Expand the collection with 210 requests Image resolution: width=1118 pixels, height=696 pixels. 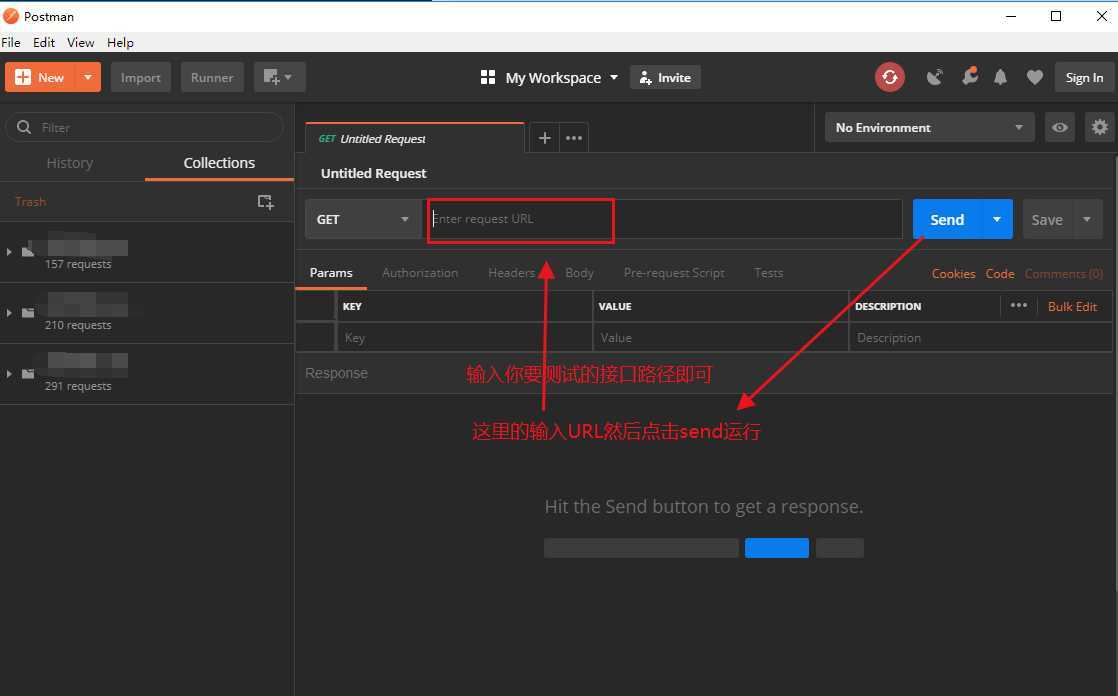pos(9,312)
